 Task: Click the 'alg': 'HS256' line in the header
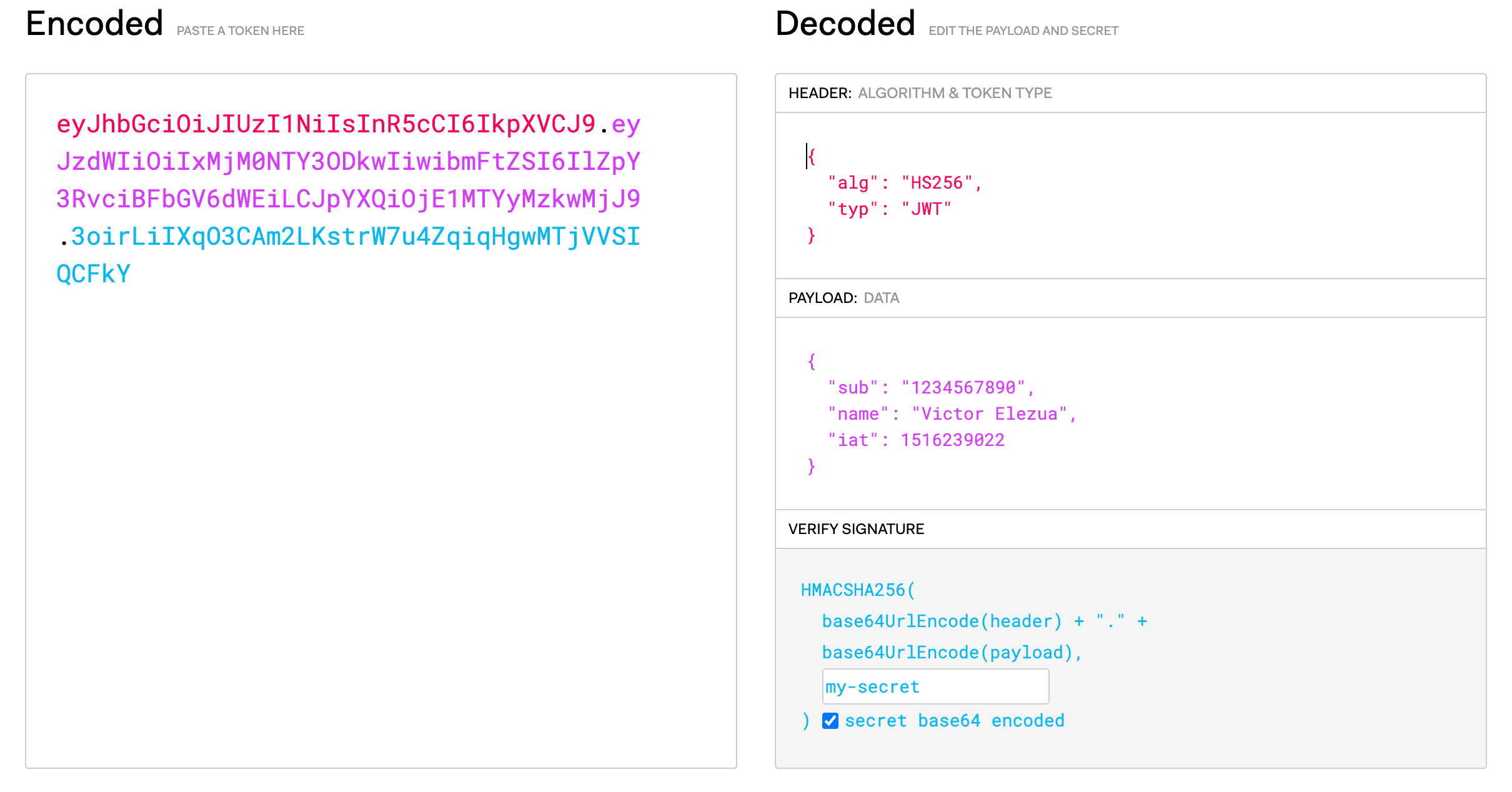pos(904,182)
